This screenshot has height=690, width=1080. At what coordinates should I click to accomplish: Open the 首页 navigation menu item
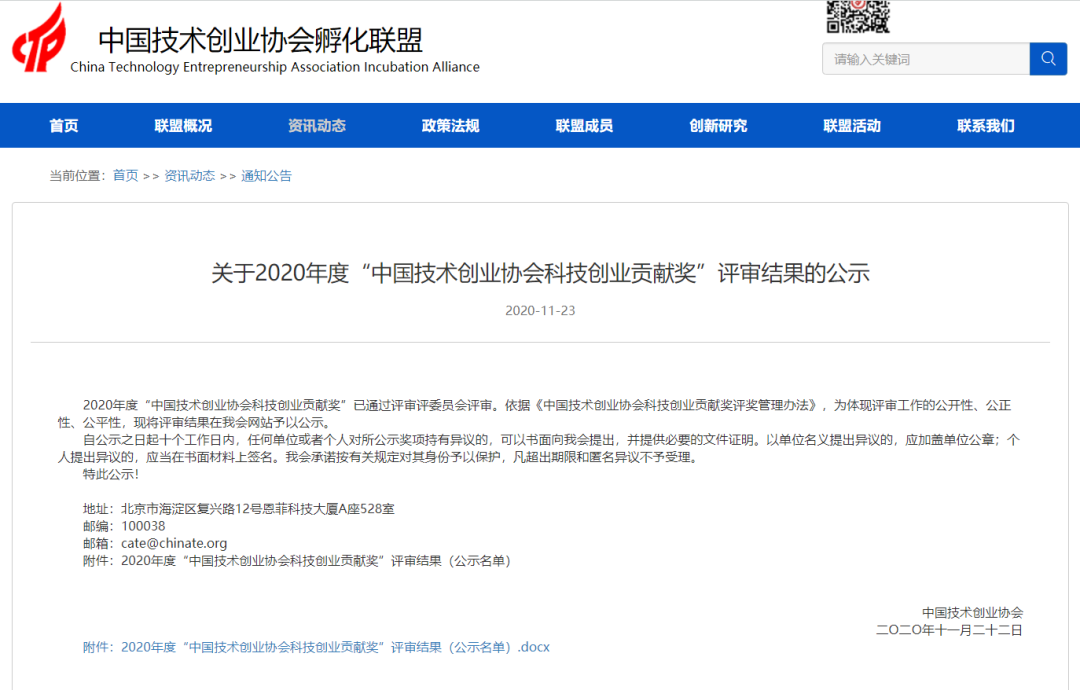click(64, 126)
